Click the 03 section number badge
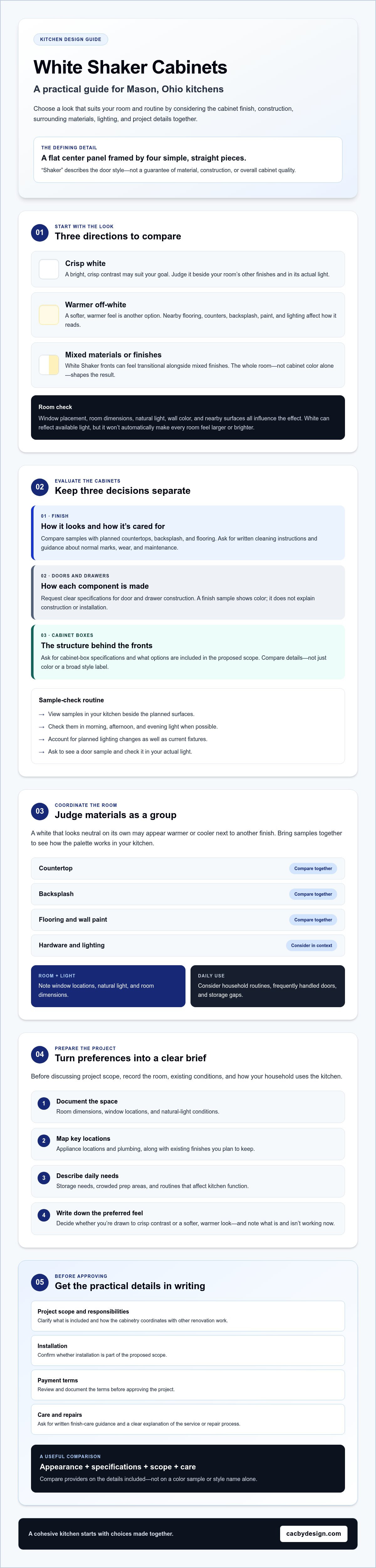Viewport: 376px width, 1568px height. [39, 811]
